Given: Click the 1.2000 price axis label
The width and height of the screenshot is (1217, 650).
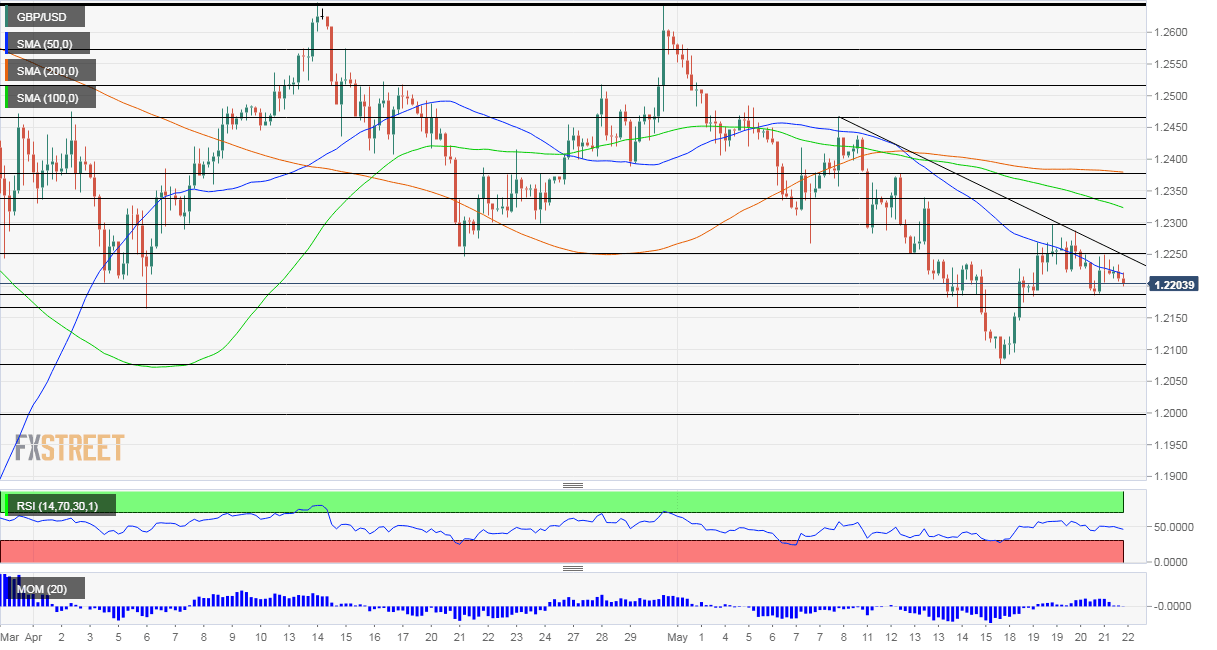Looking at the screenshot, I should click(x=1169, y=413).
